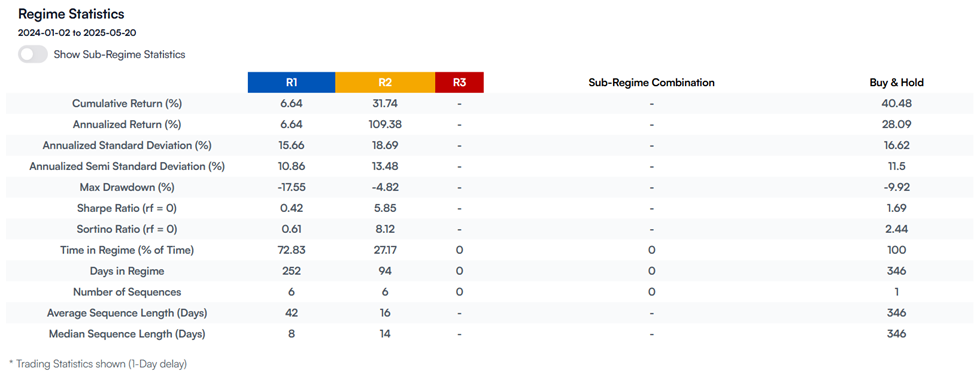980x374 pixels.
Task: Click R1 Sortino ratio value 0.61
Action: [x=291, y=229]
